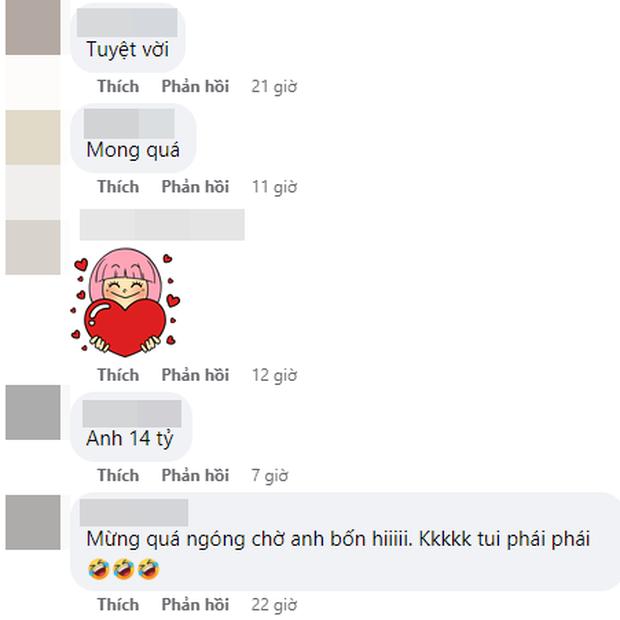Open avatar of the 'Anh 14 tỷ' commenter

pyautogui.click(x=33, y=412)
